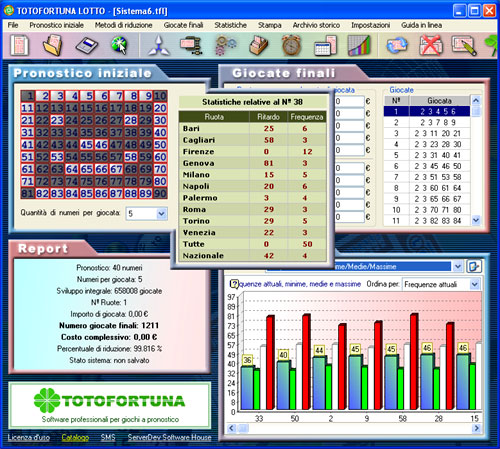Toggle number 53 in the forecast grid
Screen dimensions: 500x449
coord(57,157)
